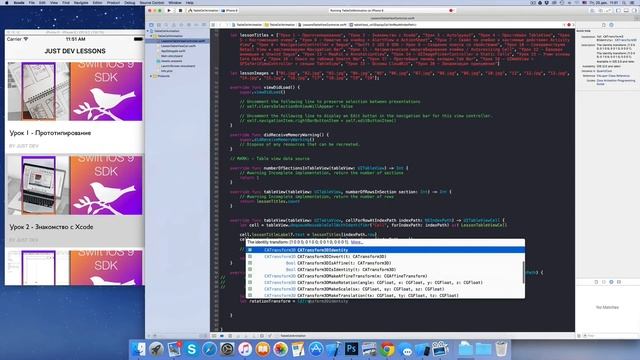Viewport: 640px width, 360px height.
Task: Open iTunes from the Dock
Action: pyautogui.click(x=244, y=349)
